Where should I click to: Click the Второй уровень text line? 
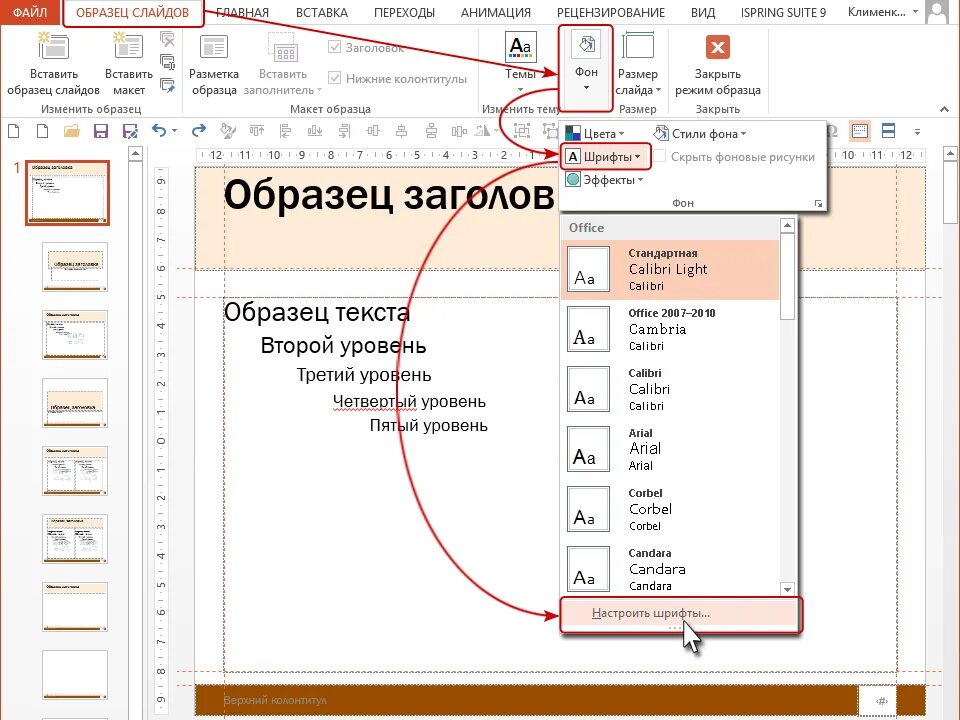tap(343, 345)
